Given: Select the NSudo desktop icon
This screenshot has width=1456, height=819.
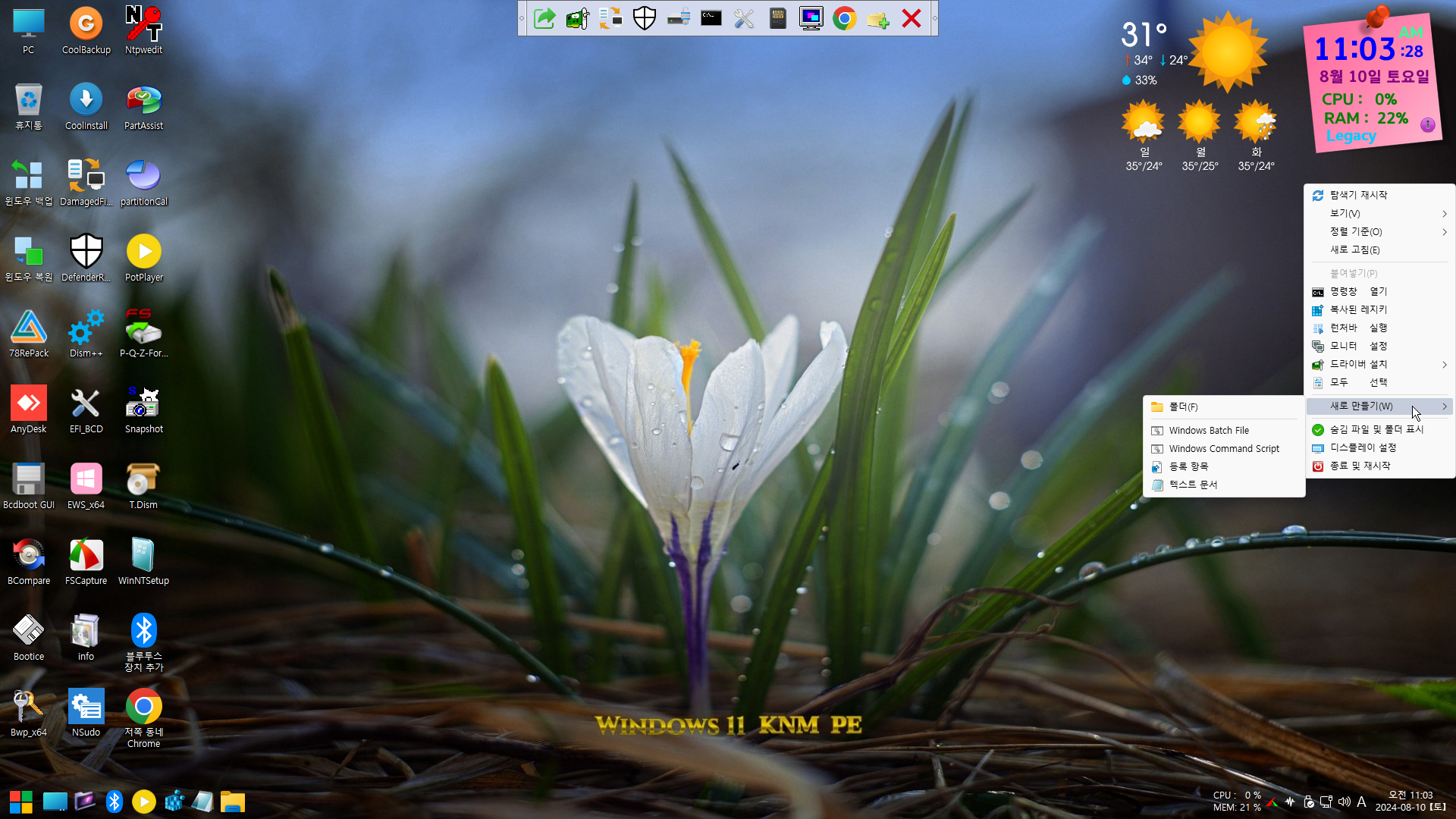Looking at the screenshot, I should click(x=86, y=714).
